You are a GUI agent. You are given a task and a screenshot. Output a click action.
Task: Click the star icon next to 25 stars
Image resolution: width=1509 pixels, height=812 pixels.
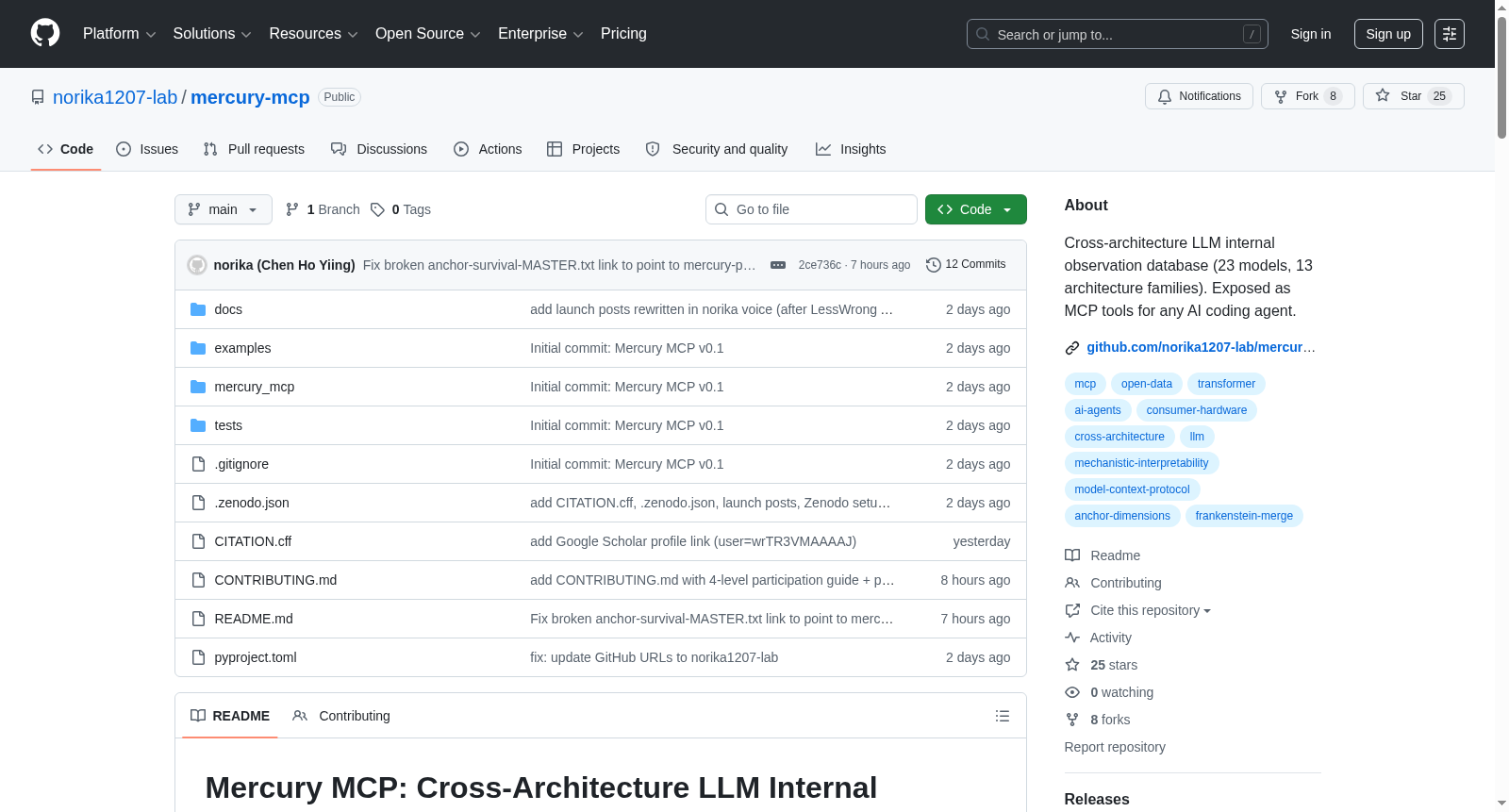coord(1072,665)
